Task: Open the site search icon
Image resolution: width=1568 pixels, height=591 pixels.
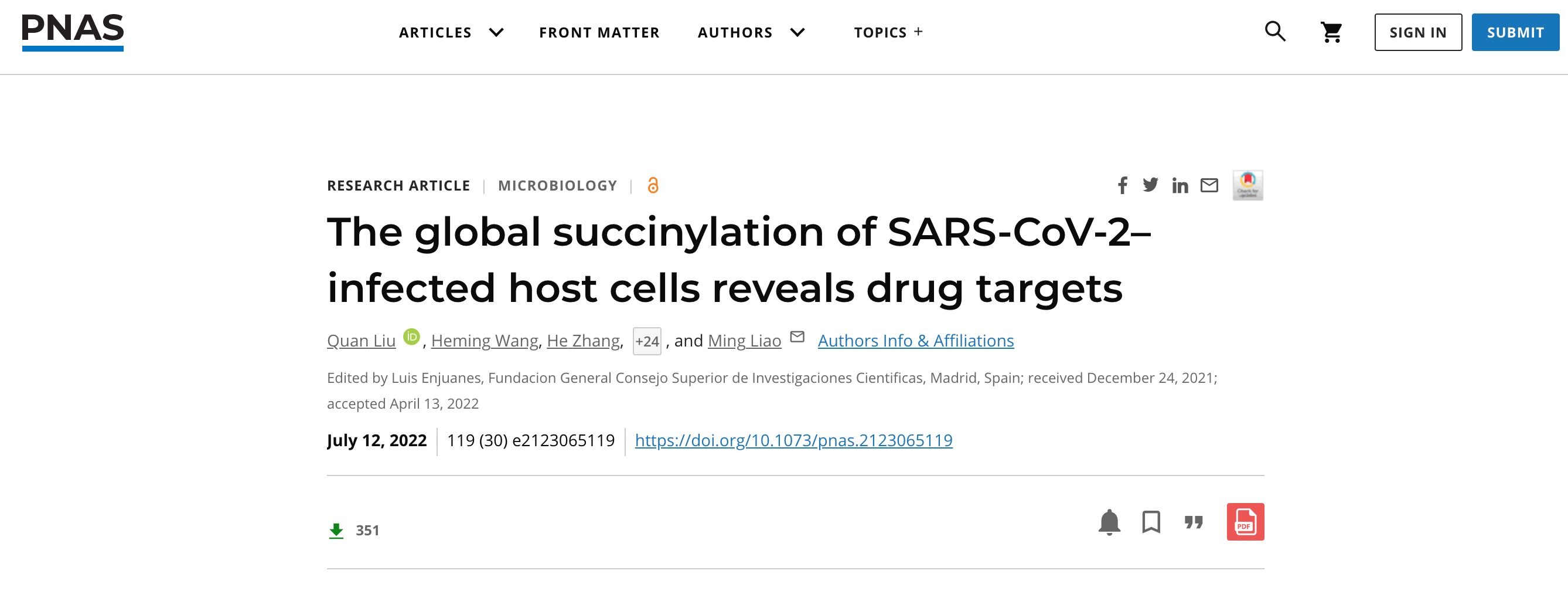Action: click(x=1274, y=32)
